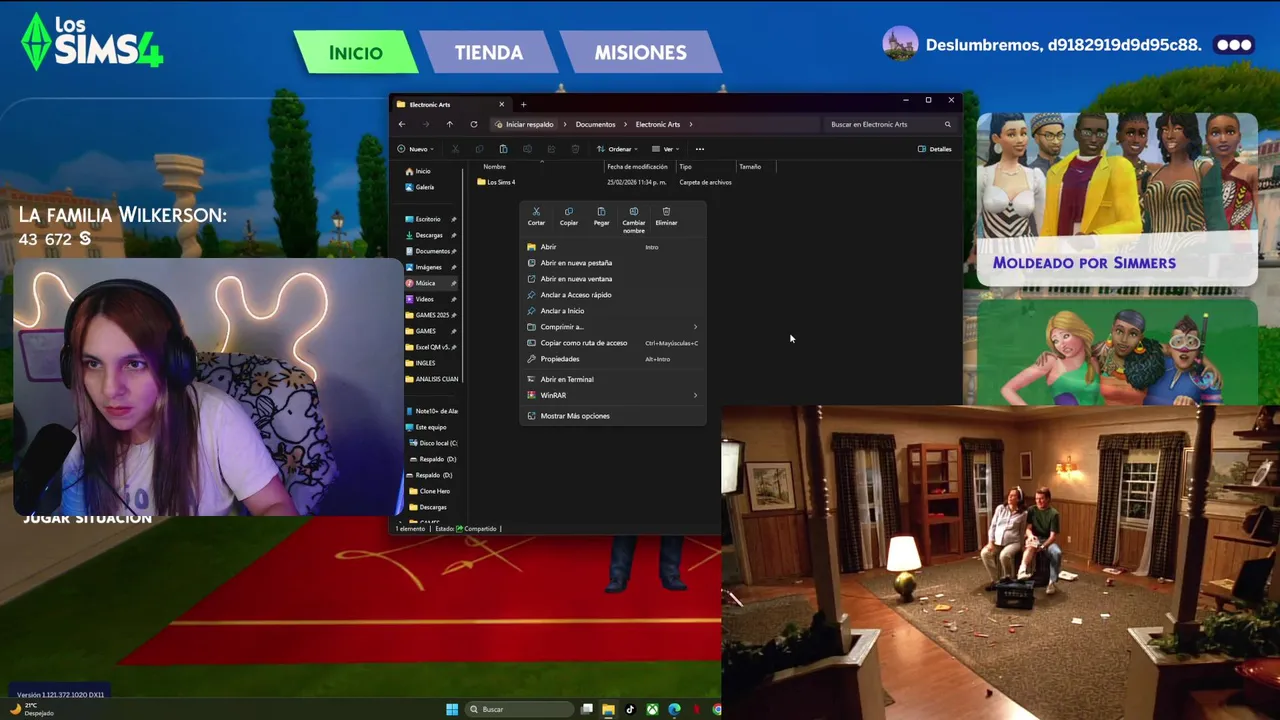Switch to Sims TIENDA tab
Screen dimensions: 1280x720
(488, 52)
